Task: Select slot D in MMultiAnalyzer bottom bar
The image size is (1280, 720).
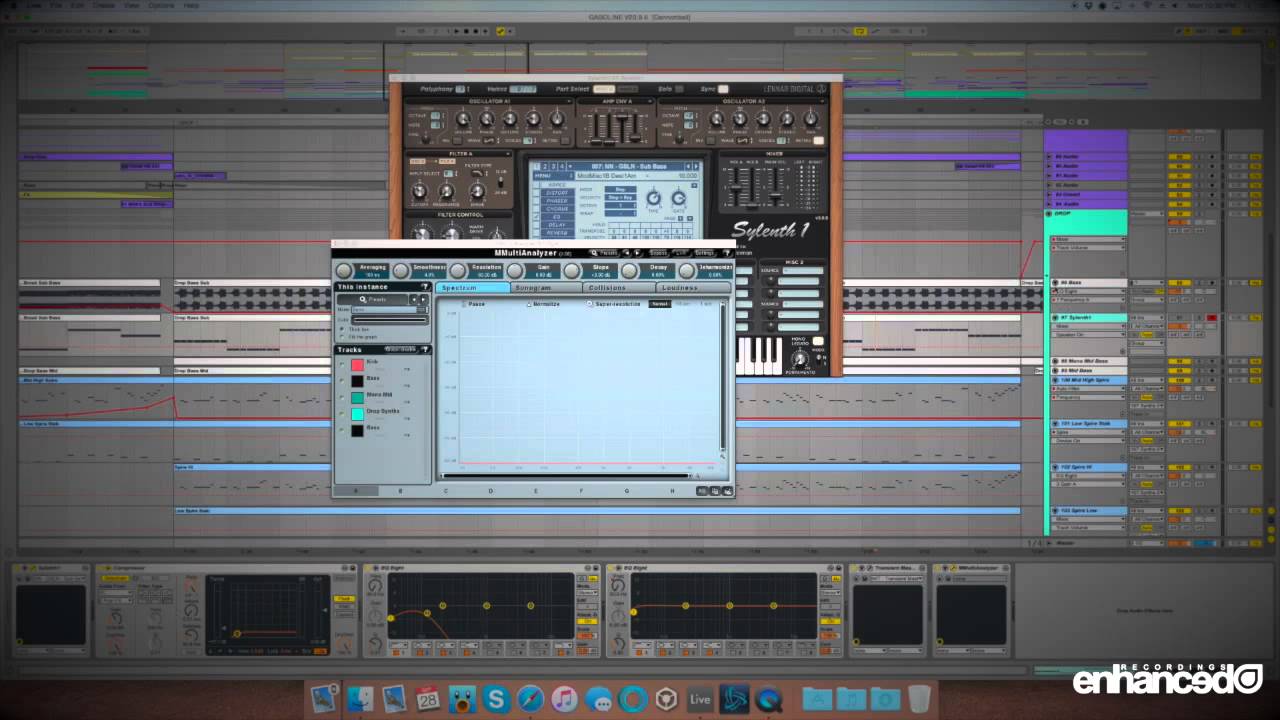Action: [491, 491]
